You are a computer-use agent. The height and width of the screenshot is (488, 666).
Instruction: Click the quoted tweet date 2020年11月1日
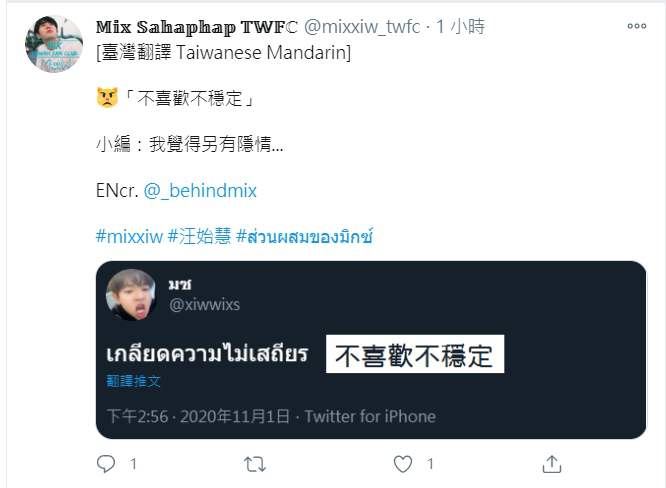point(235,416)
